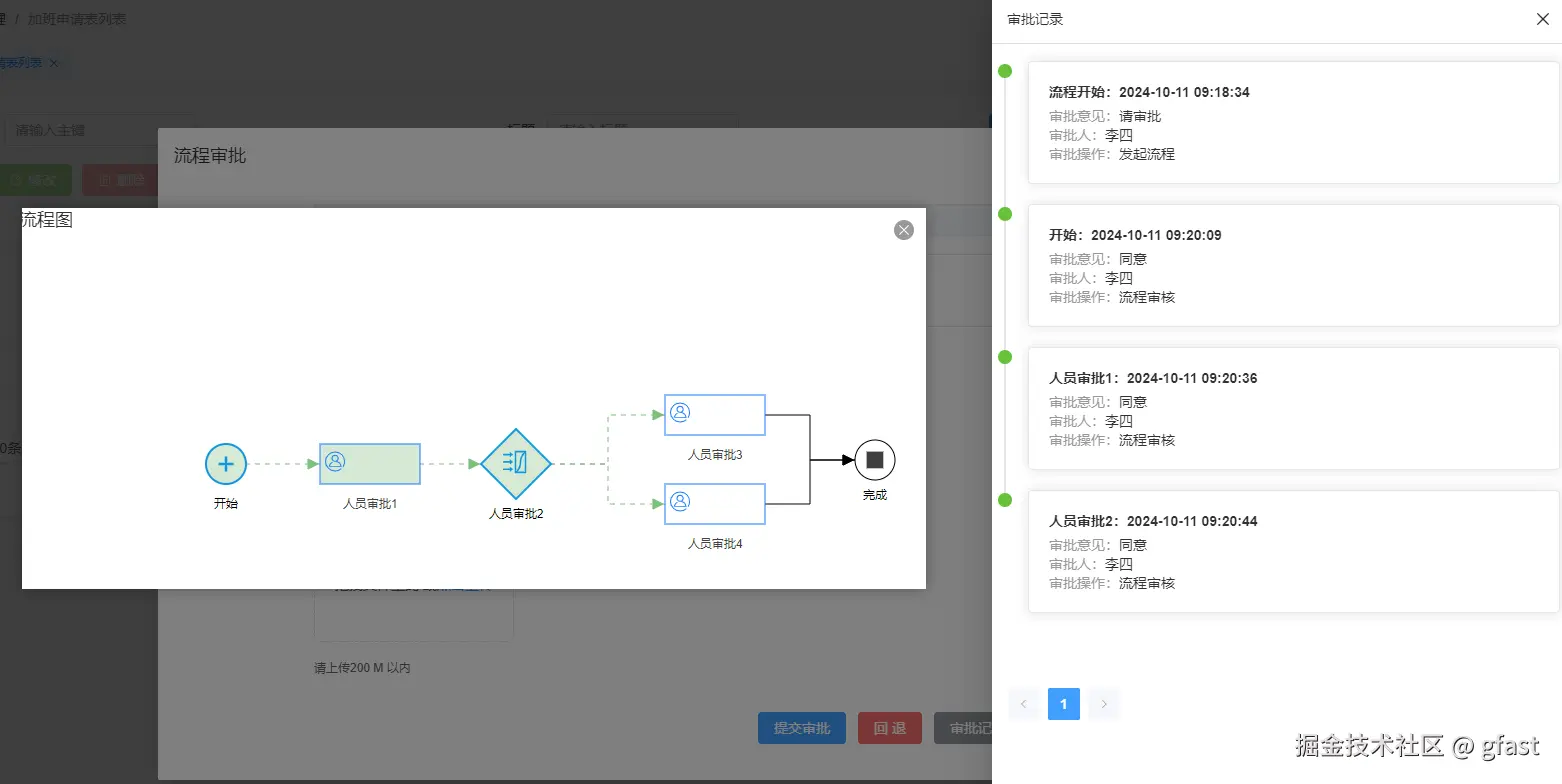The image size is (1562, 784).
Task: Go to page 1 in pagination
Action: 1064,704
